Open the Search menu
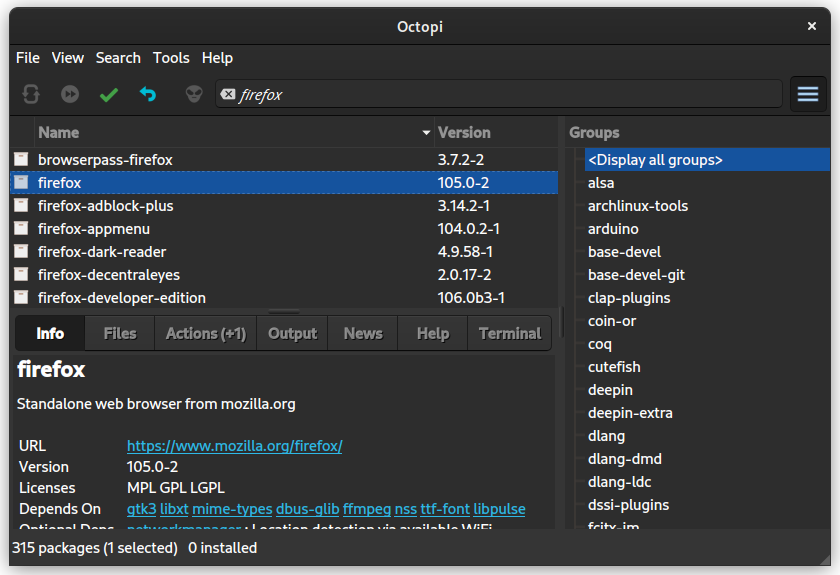This screenshot has height=575, width=840. (118, 58)
